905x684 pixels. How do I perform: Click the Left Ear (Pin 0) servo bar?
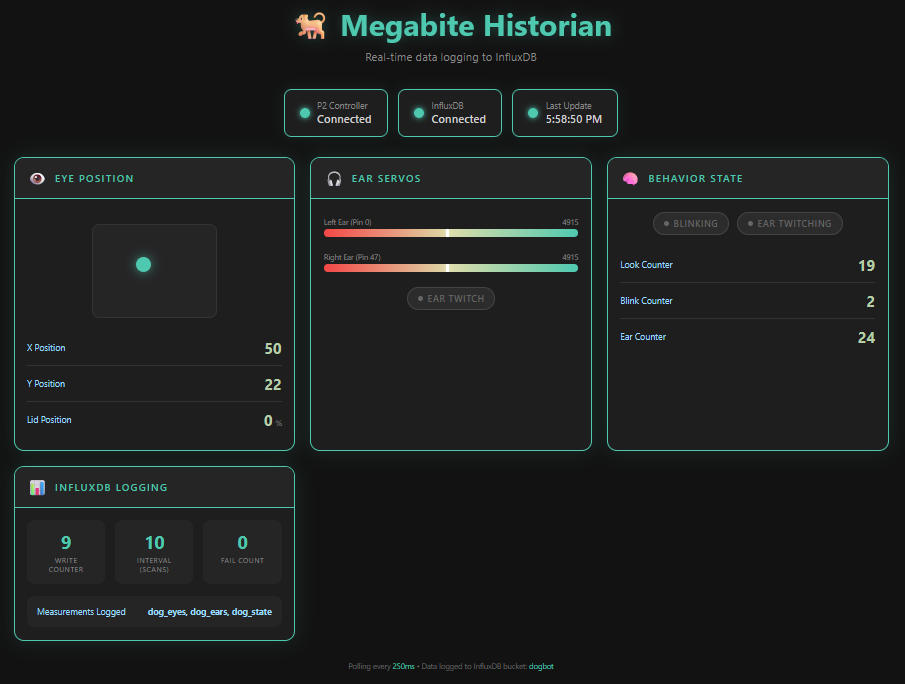450,233
